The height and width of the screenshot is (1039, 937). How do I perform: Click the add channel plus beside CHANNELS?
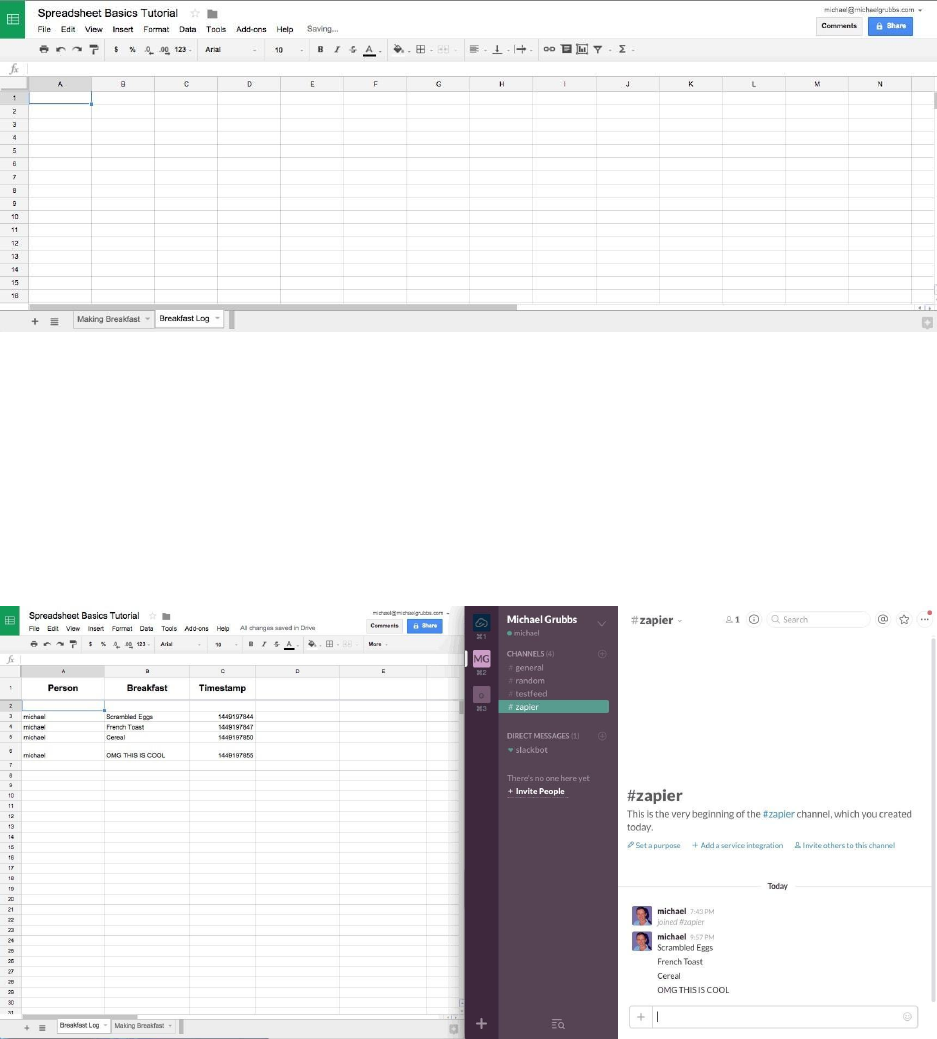pos(602,654)
